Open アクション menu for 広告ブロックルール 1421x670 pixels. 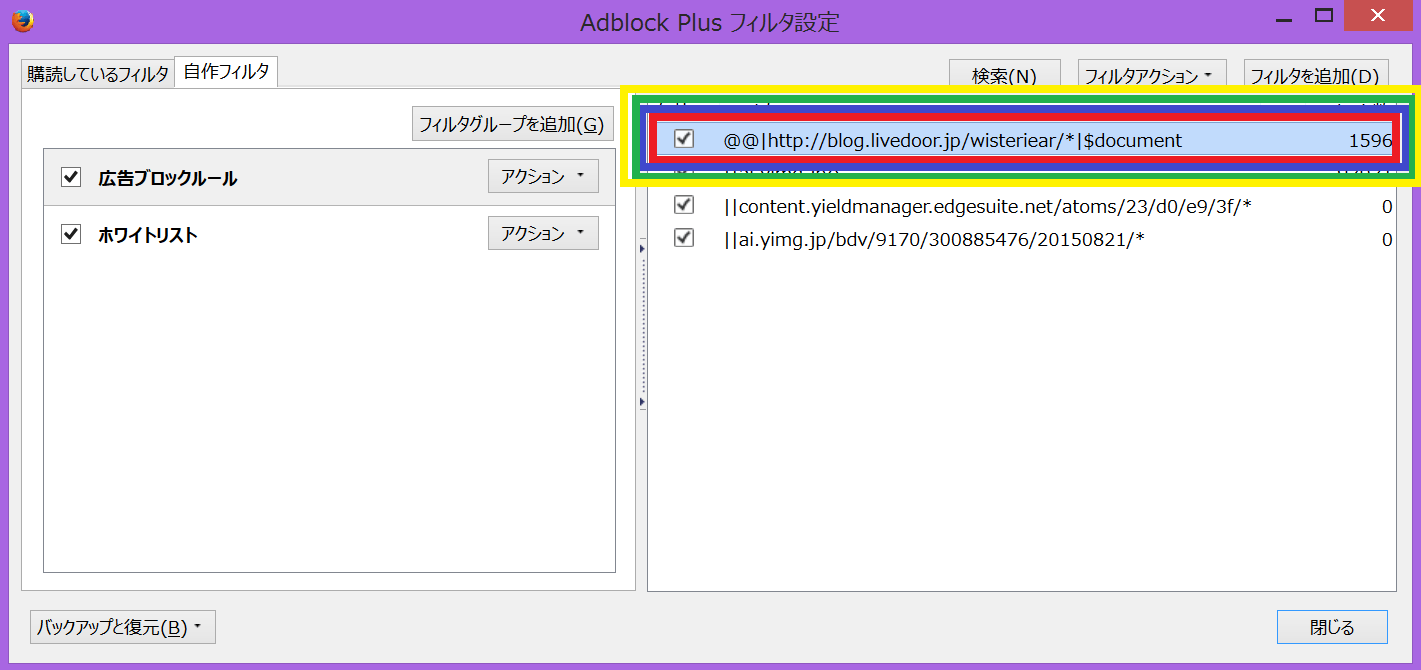(x=543, y=177)
